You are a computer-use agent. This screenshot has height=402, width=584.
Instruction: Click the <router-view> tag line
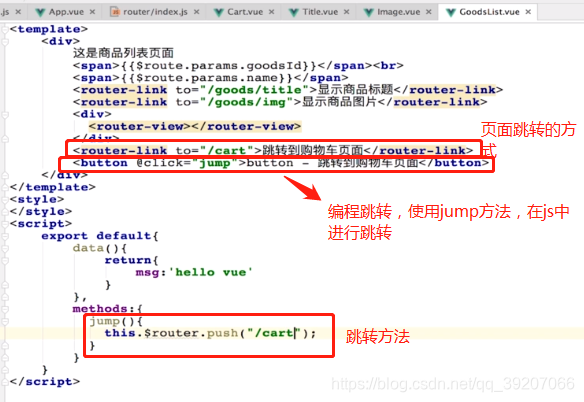(194, 127)
